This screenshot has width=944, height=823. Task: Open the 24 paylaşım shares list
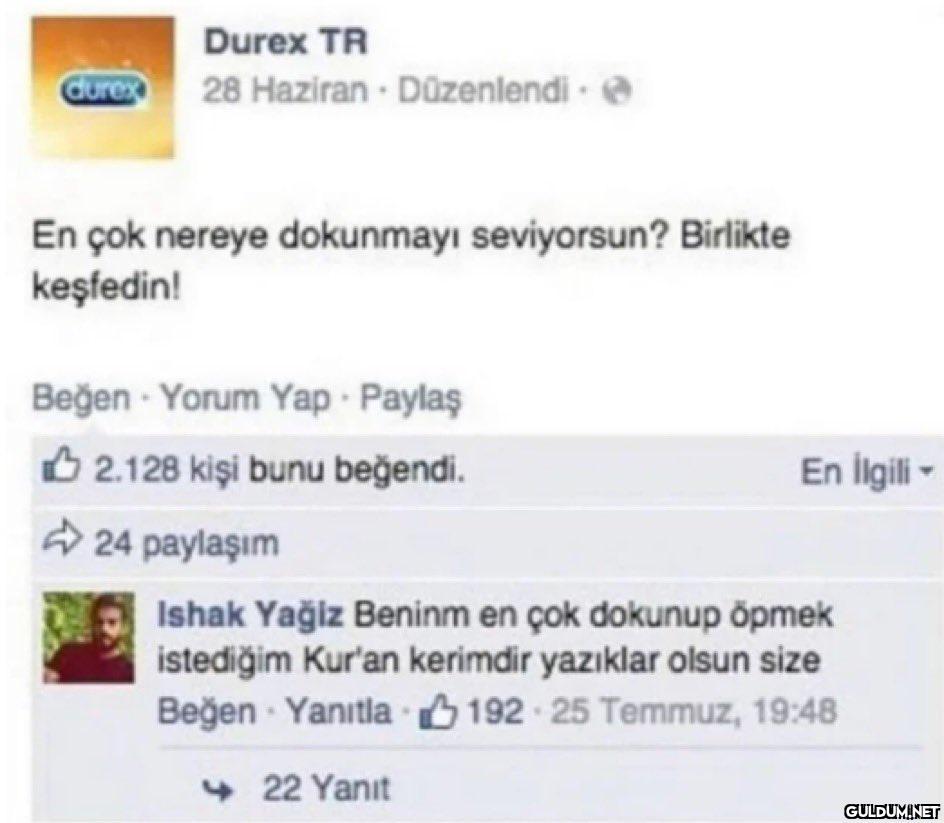[x=187, y=544]
